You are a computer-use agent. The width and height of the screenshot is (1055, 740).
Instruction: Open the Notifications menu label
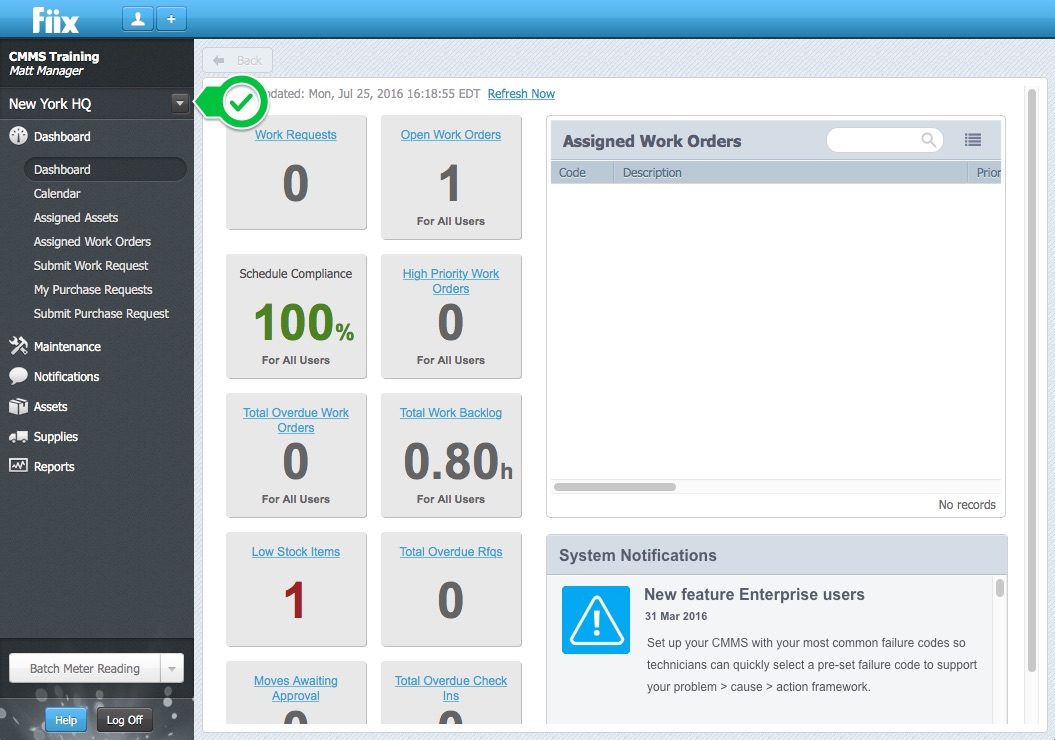point(67,377)
